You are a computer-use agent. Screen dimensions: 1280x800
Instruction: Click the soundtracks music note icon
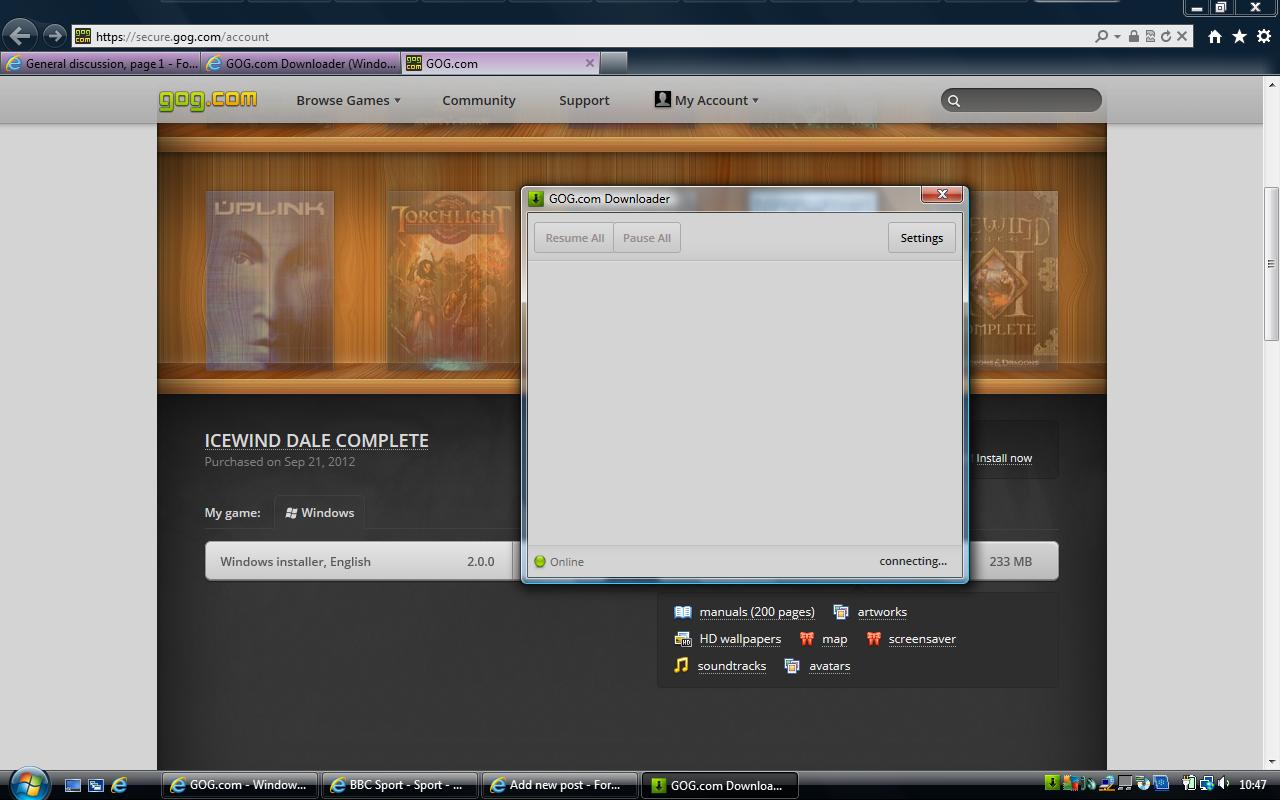681,665
